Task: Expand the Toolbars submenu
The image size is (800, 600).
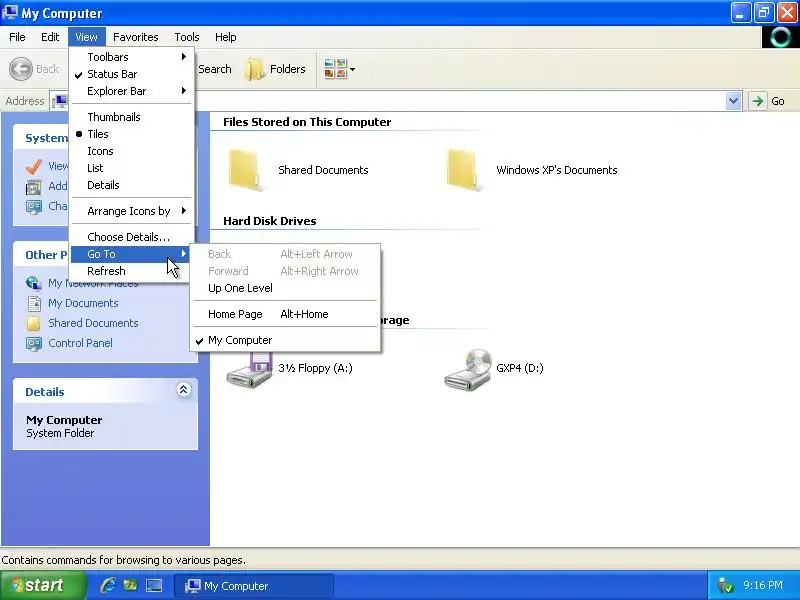Action: coord(131,57)
